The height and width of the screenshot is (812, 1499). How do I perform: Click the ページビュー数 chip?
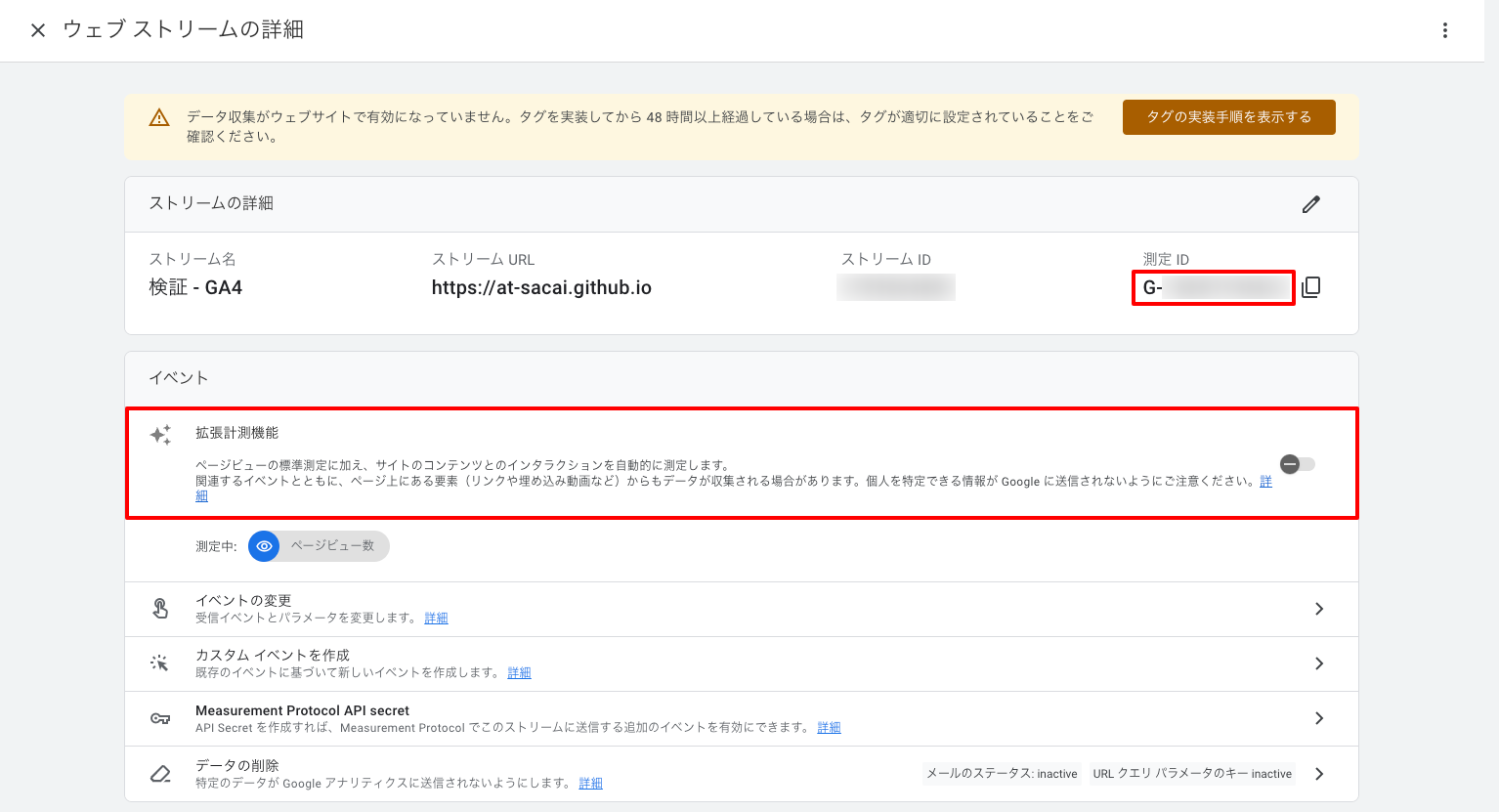(320, 546)
